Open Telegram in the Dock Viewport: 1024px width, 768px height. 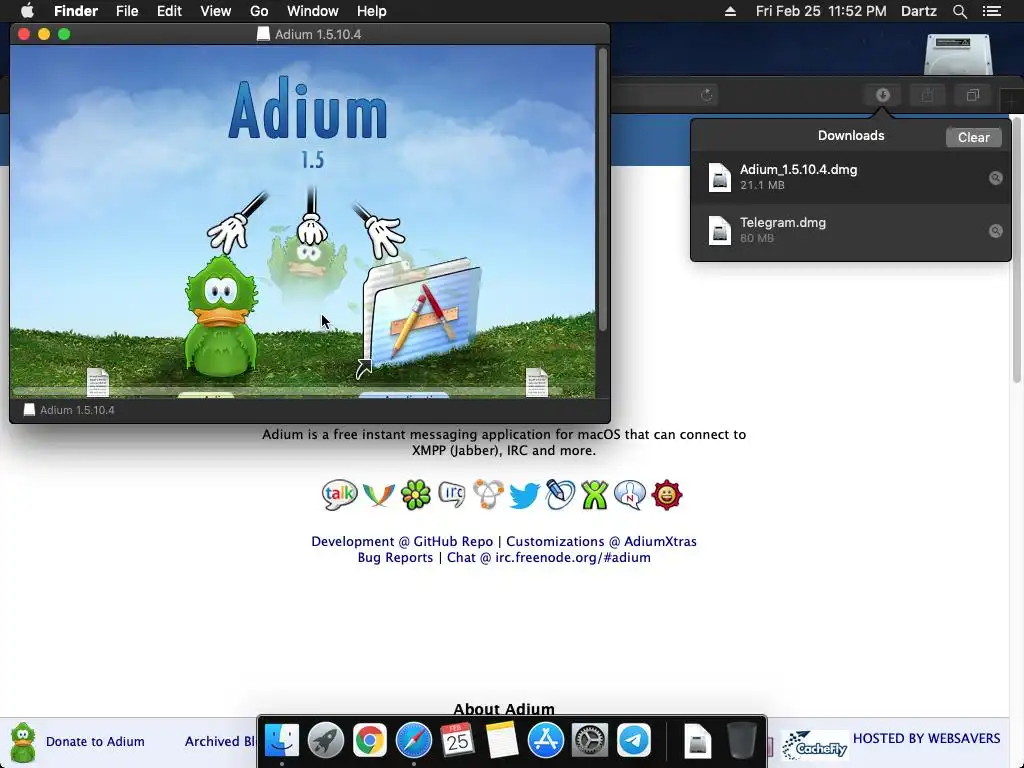click(633, 740)
